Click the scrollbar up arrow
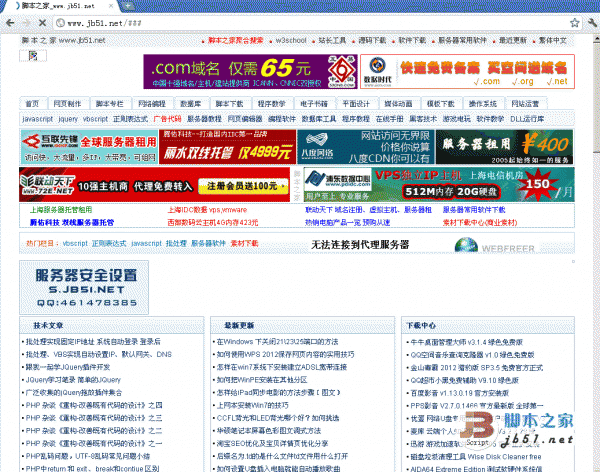 [x=596, y=39]
